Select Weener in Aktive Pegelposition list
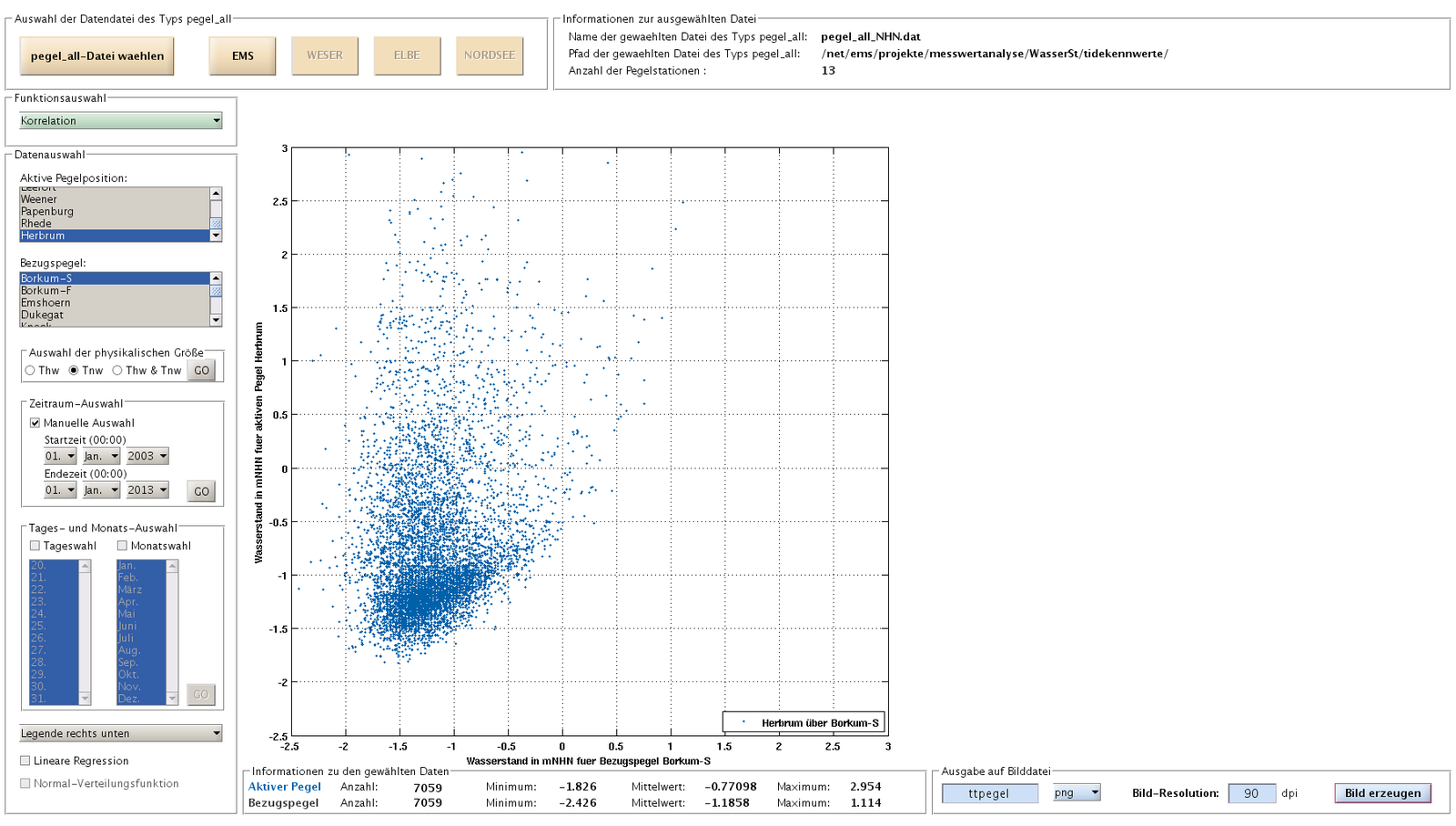The height and width of the screenshot is (826, 1456). pyautogui.click(x=115, y=199)
